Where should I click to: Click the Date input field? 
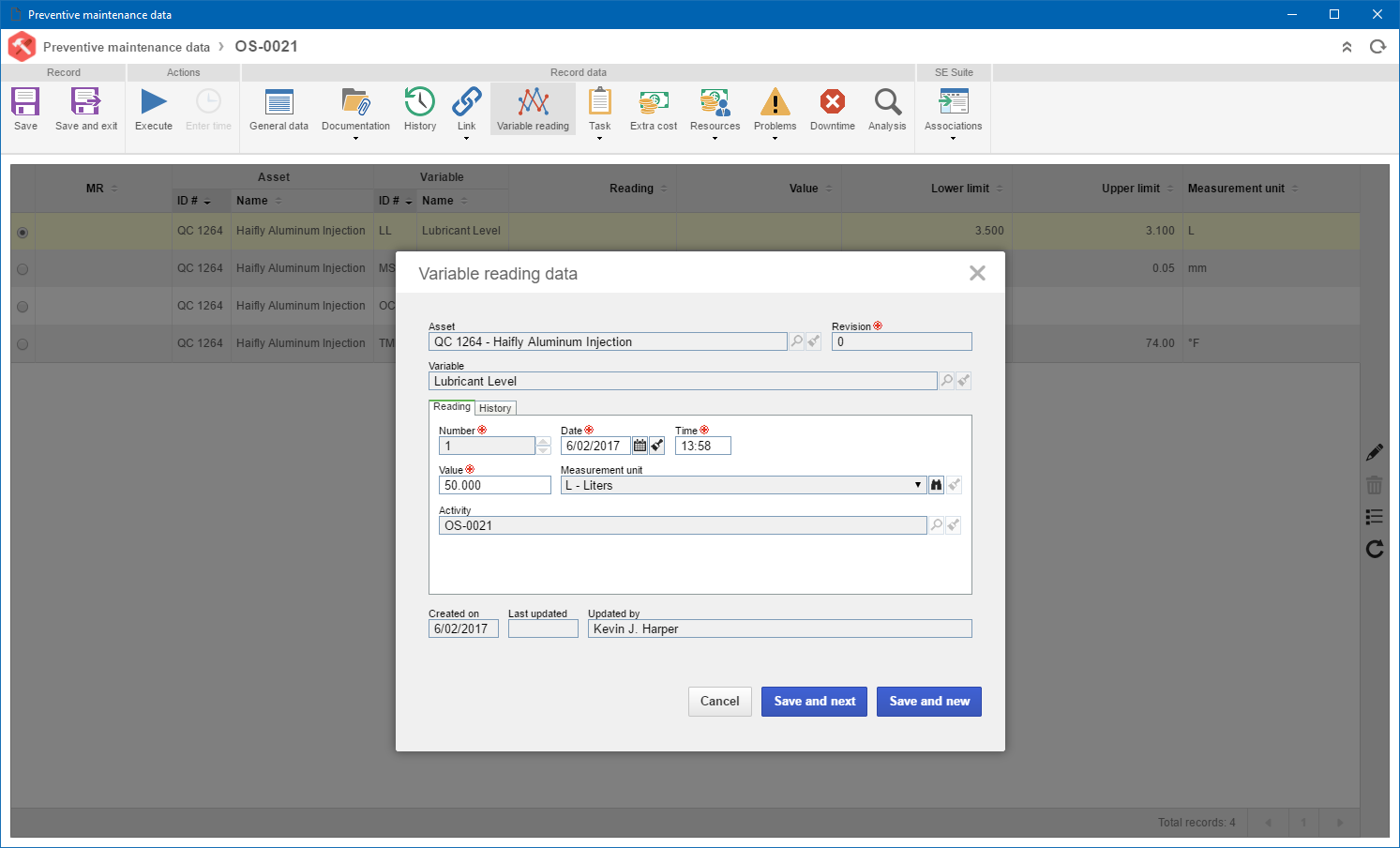click(x=595, y=446)
